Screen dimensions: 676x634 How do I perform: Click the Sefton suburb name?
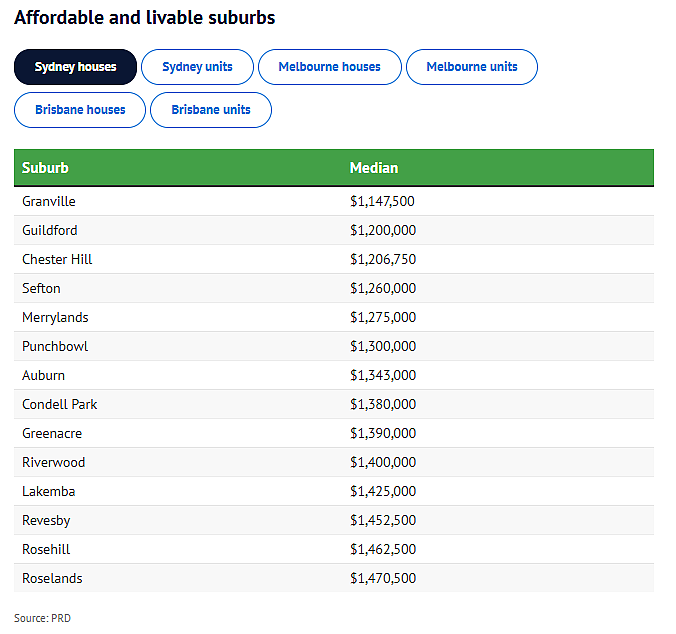[41, 288]
